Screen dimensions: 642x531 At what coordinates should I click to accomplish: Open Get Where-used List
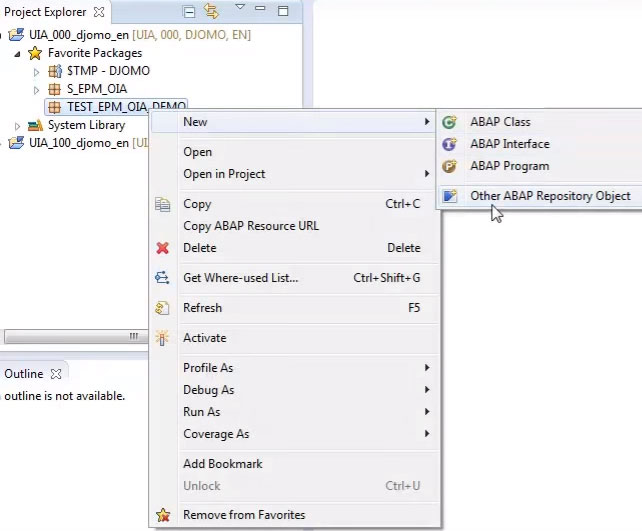tap(240, 278)
